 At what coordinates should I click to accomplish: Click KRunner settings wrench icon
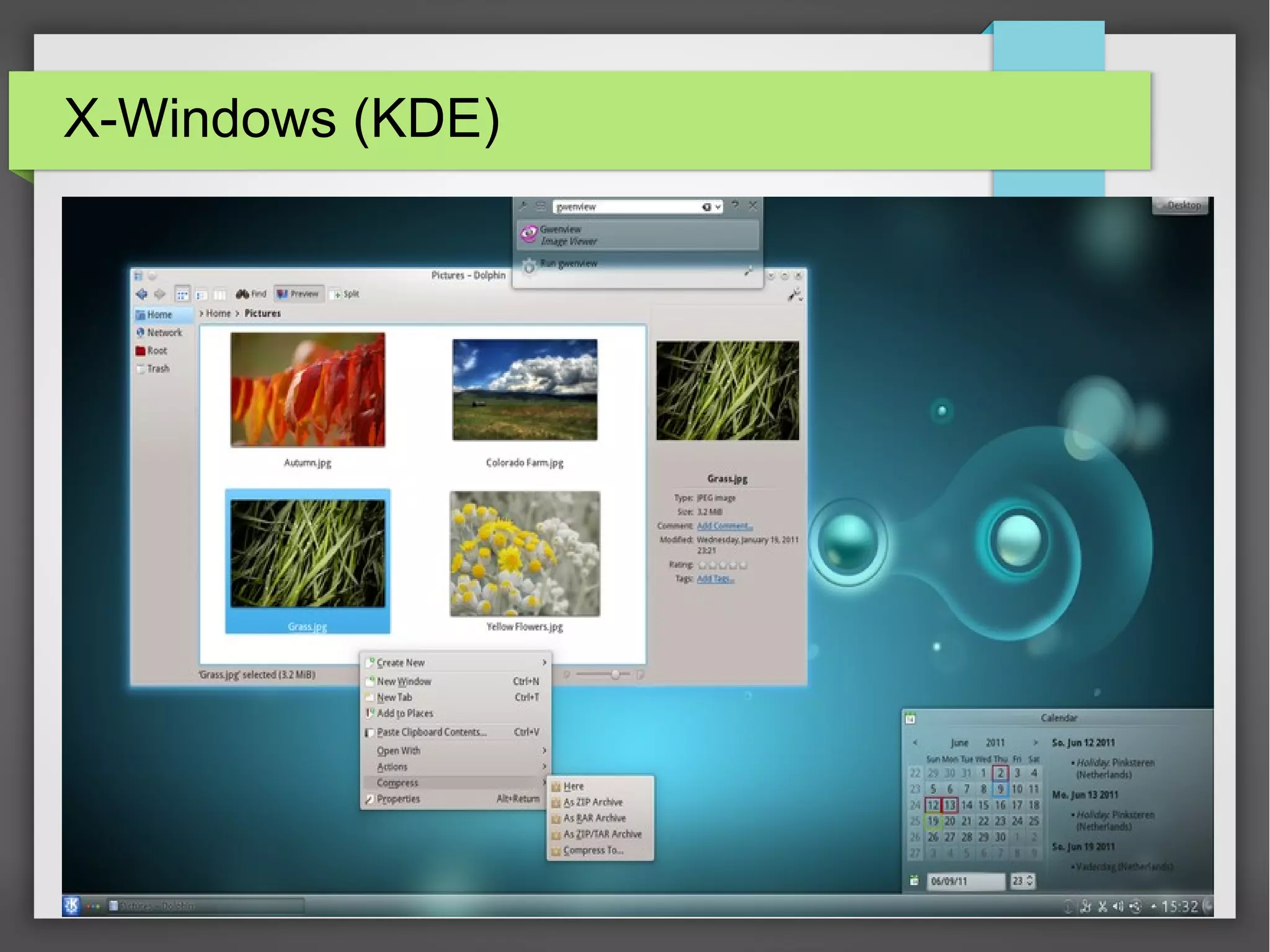coord(523,207)
